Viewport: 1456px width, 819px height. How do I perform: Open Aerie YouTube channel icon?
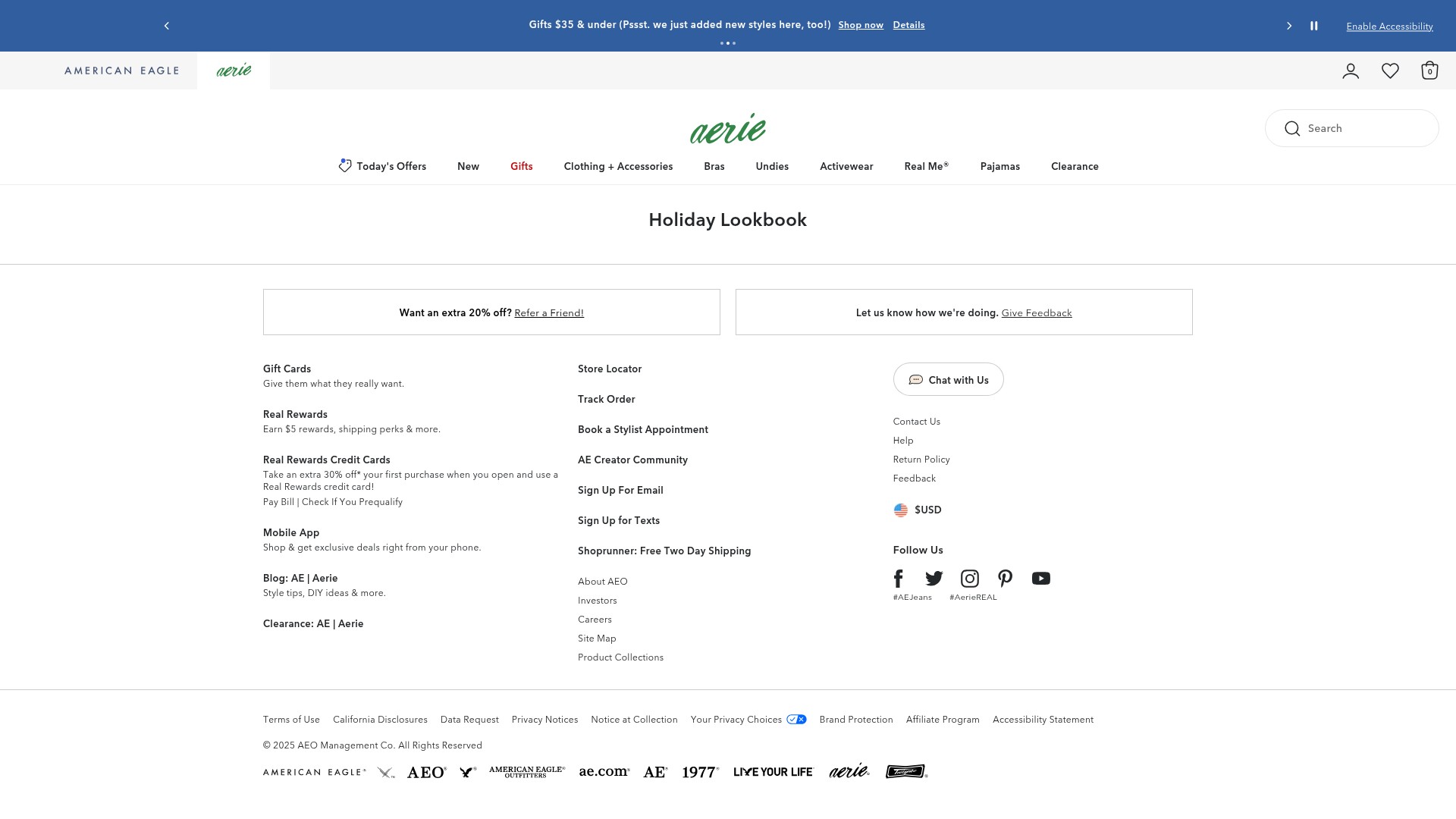[1041, 579]
